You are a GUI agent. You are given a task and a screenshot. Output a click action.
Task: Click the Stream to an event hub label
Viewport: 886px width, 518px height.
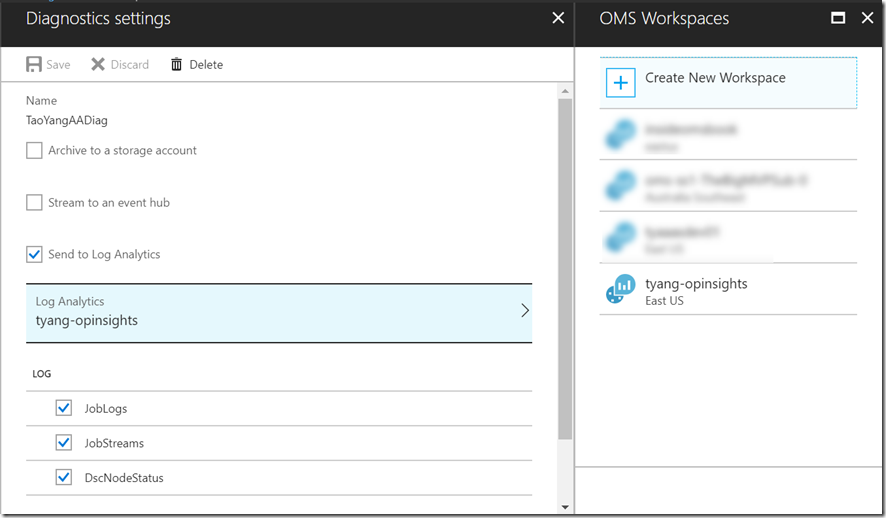click(108, 202)
